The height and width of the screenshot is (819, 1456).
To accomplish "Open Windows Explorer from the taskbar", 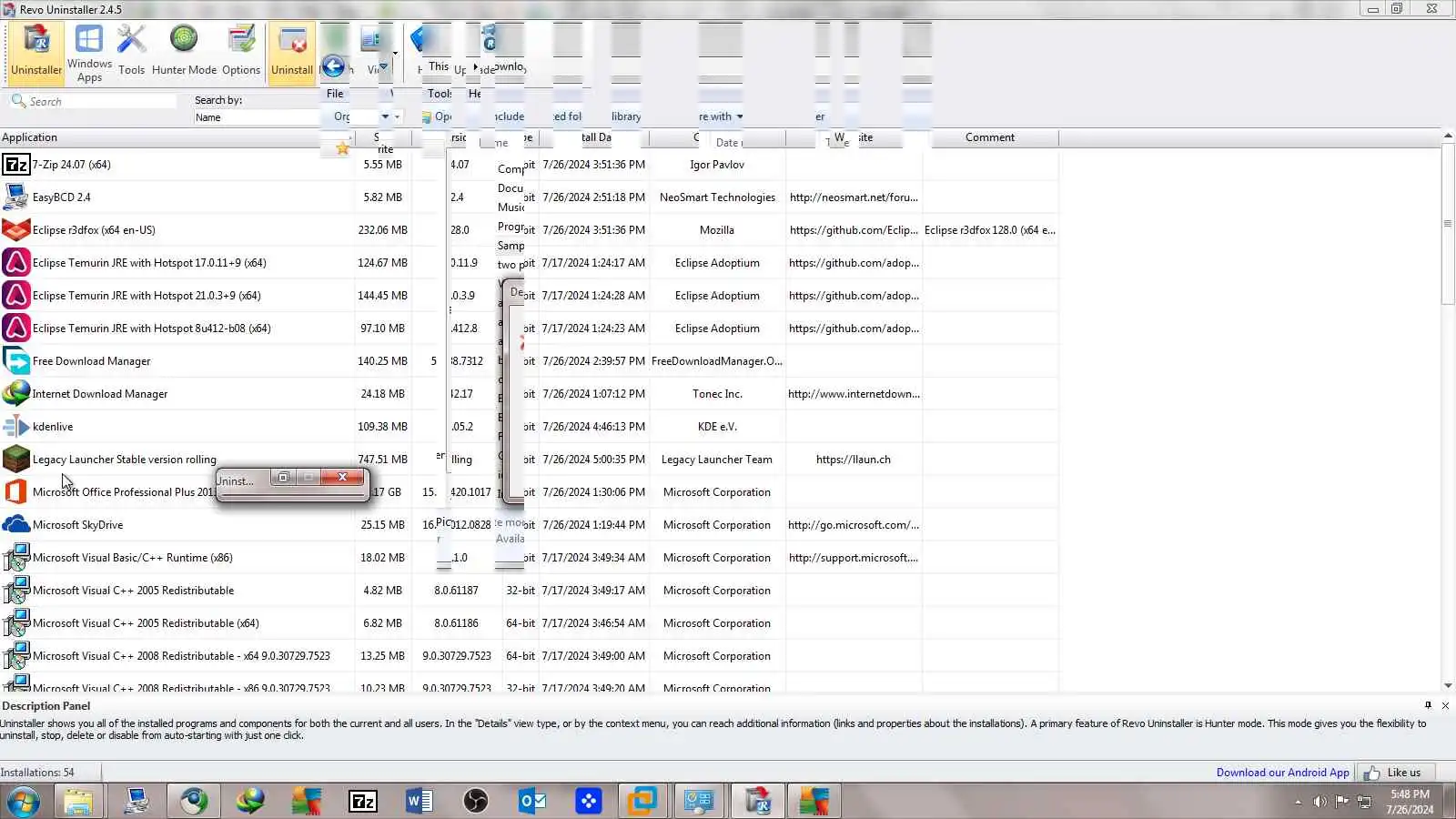I will (78, 802).
